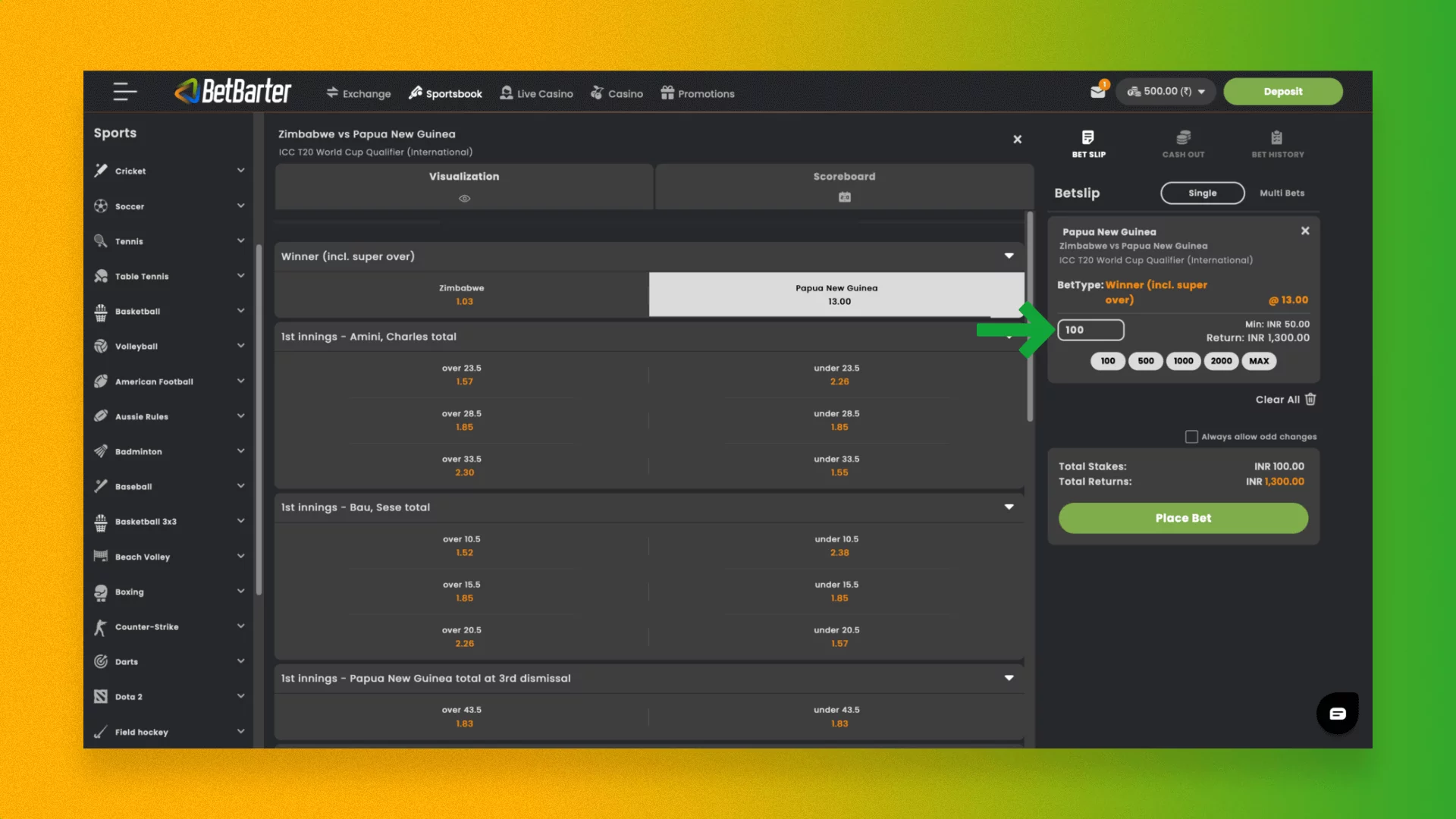Collapse Papua New Guinea total at 3rd dismissal
The height and width of the screenshot is (819, 1456).
point(1009,678)
